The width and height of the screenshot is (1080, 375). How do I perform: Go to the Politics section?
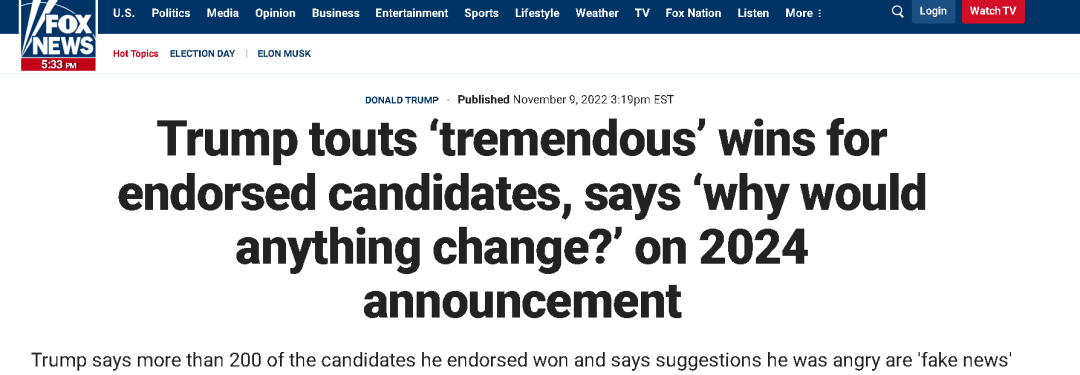(171, 13)
